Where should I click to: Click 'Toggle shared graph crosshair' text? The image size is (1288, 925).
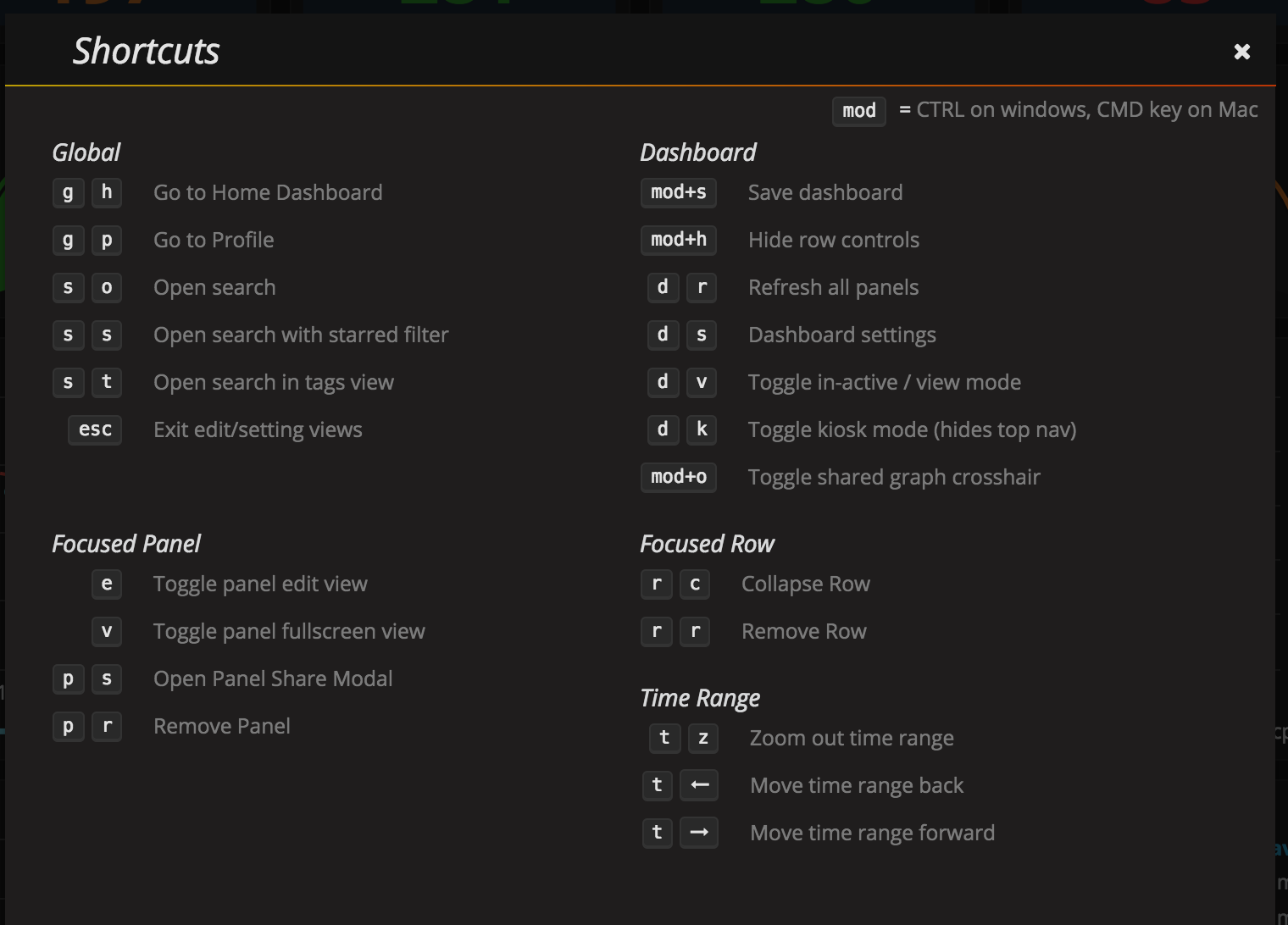click(894, 477)
